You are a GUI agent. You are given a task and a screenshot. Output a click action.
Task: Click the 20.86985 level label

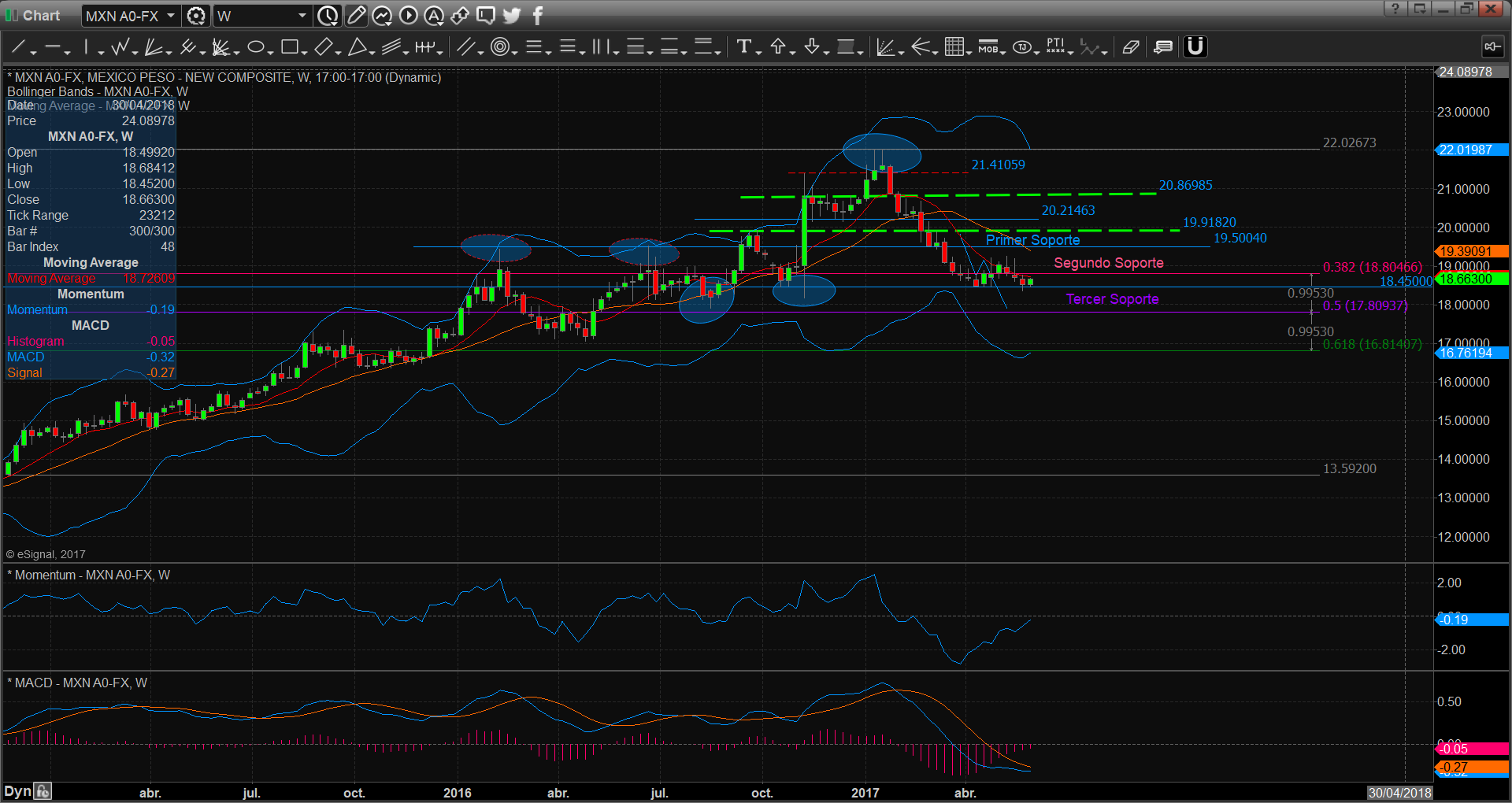(1185, 186)
